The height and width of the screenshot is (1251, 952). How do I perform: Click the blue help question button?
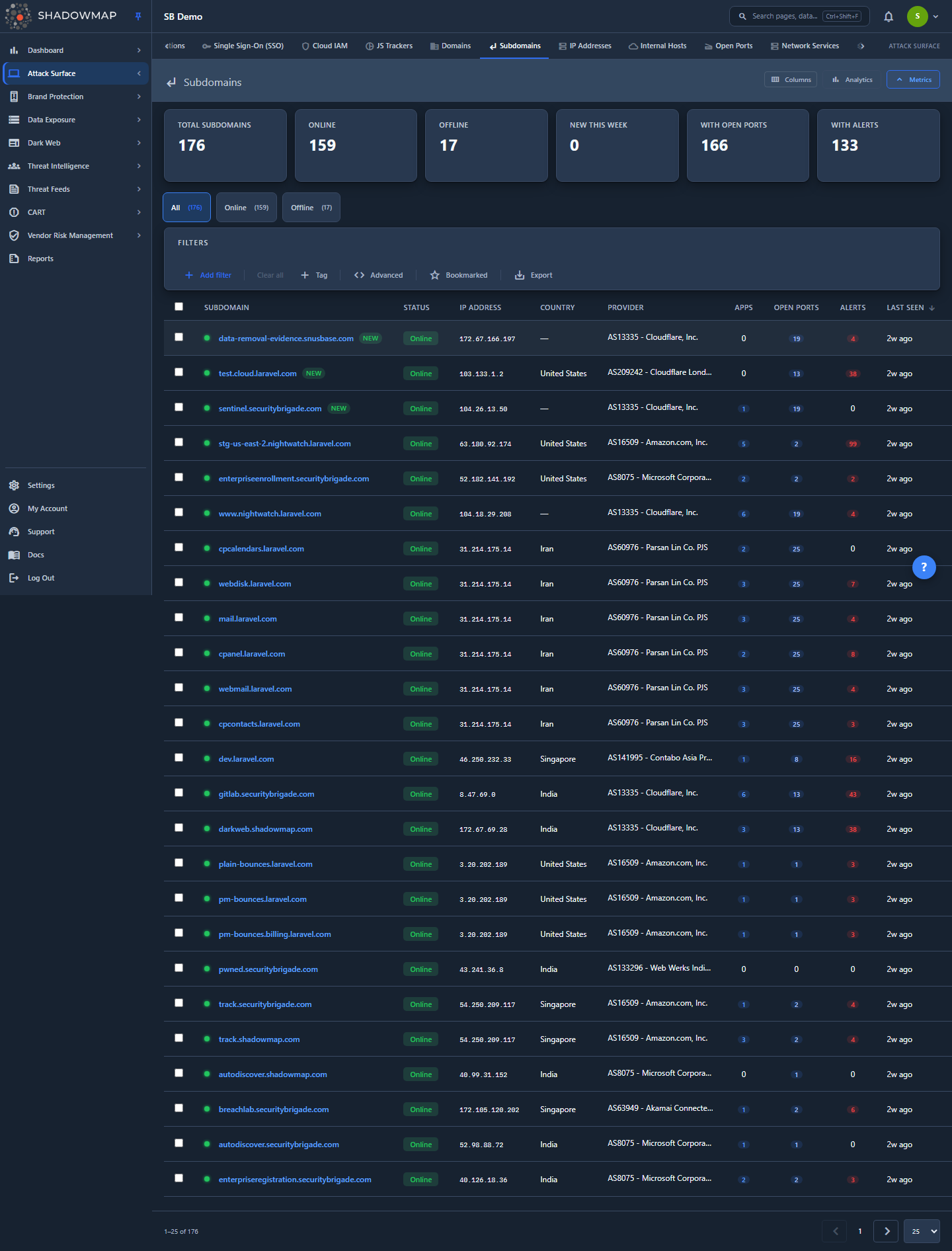(924, 567)
